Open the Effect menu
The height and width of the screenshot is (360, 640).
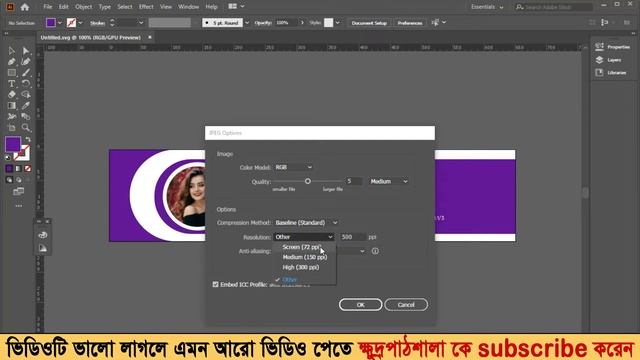(146, 7)
